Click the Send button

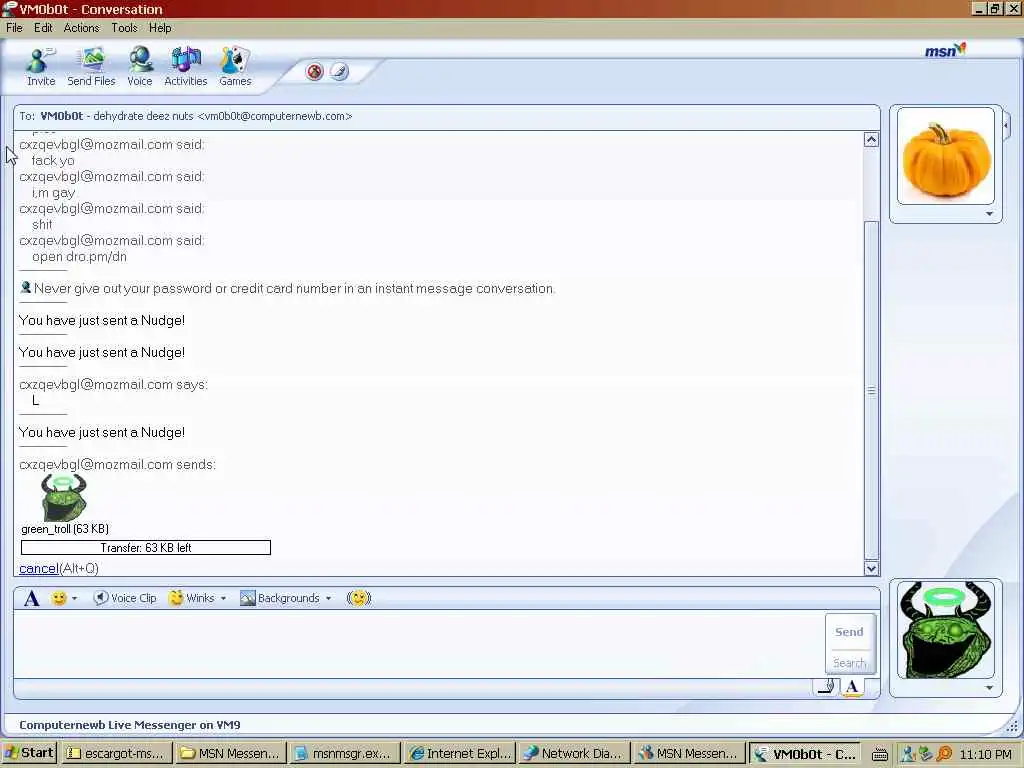point(849,632)
